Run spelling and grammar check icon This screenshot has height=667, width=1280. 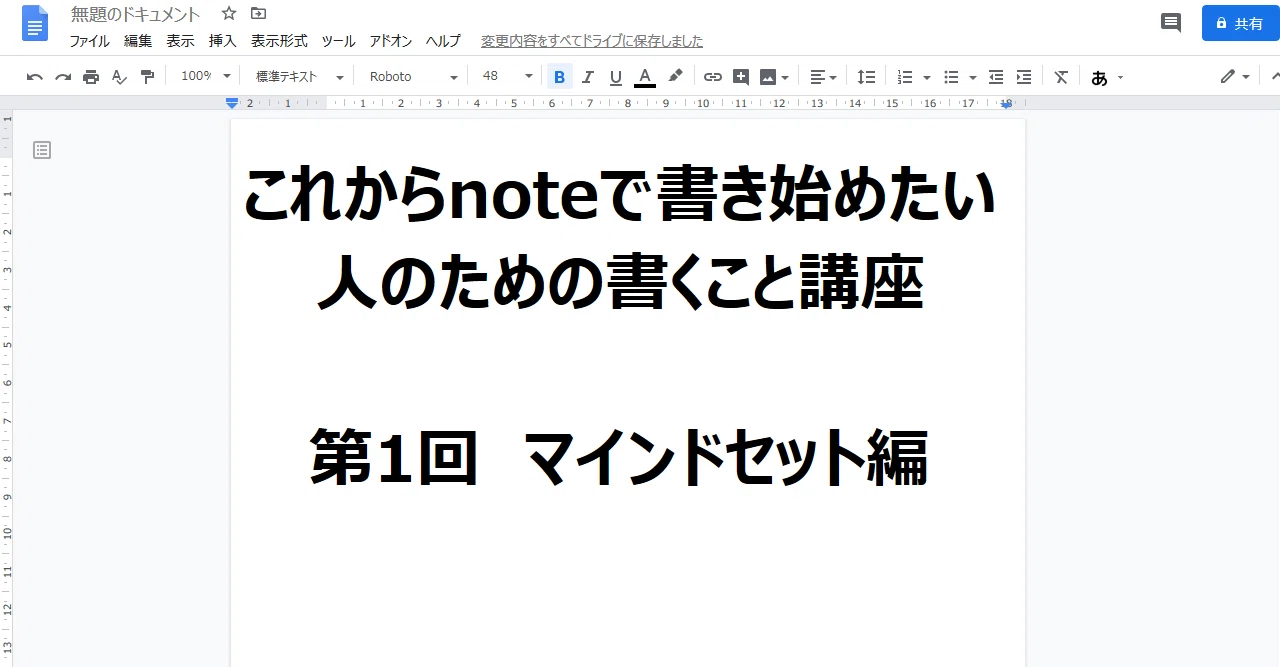[x=119, y=77]
